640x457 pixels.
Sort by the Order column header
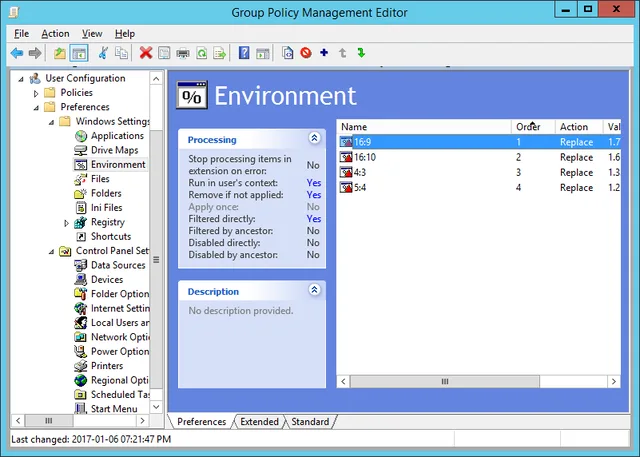point(533,127)
